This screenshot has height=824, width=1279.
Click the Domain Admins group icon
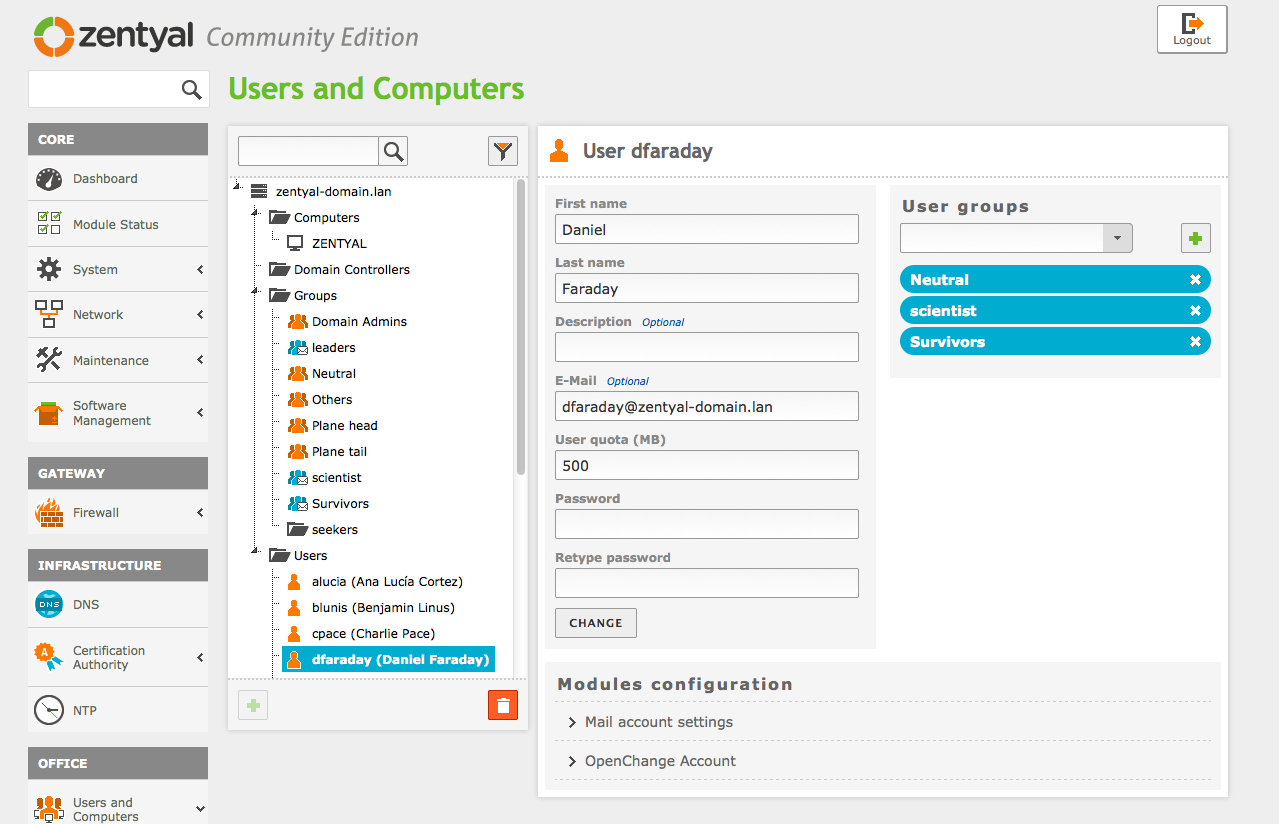point(298,321)
